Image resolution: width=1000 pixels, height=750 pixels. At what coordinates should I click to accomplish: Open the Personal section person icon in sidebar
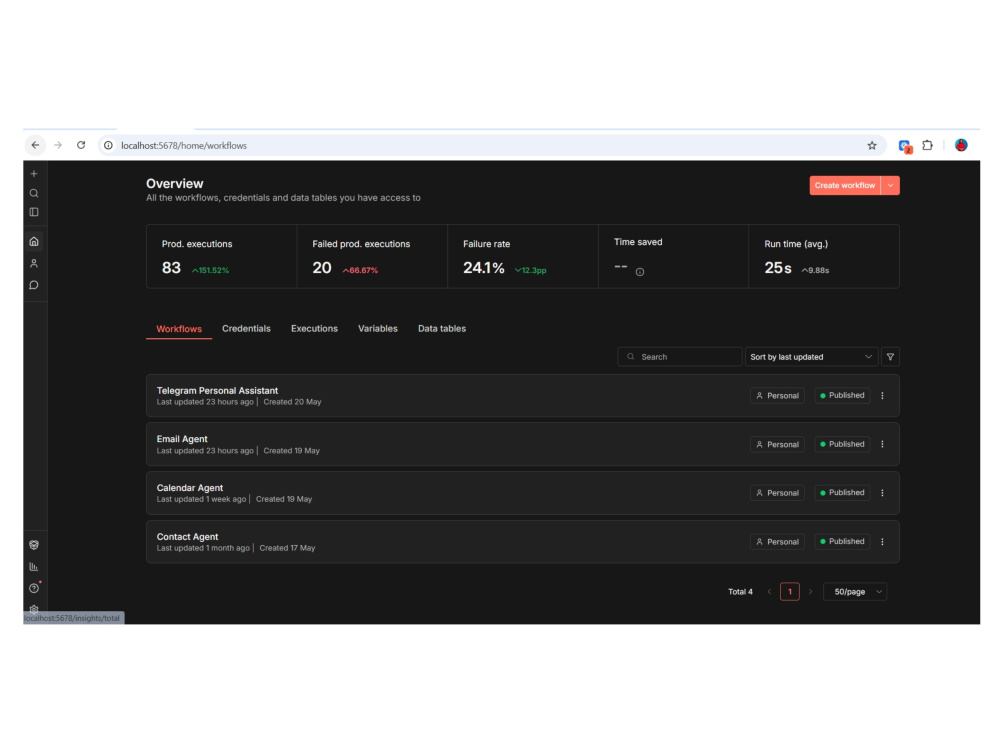pos(34,263)
